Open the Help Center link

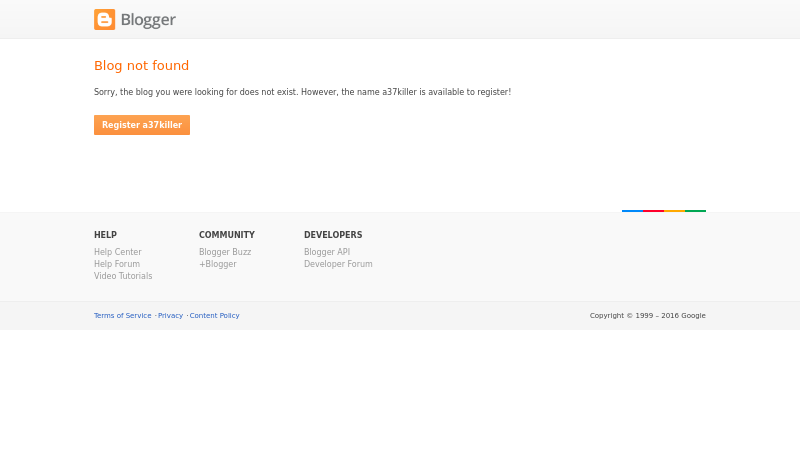118,252
